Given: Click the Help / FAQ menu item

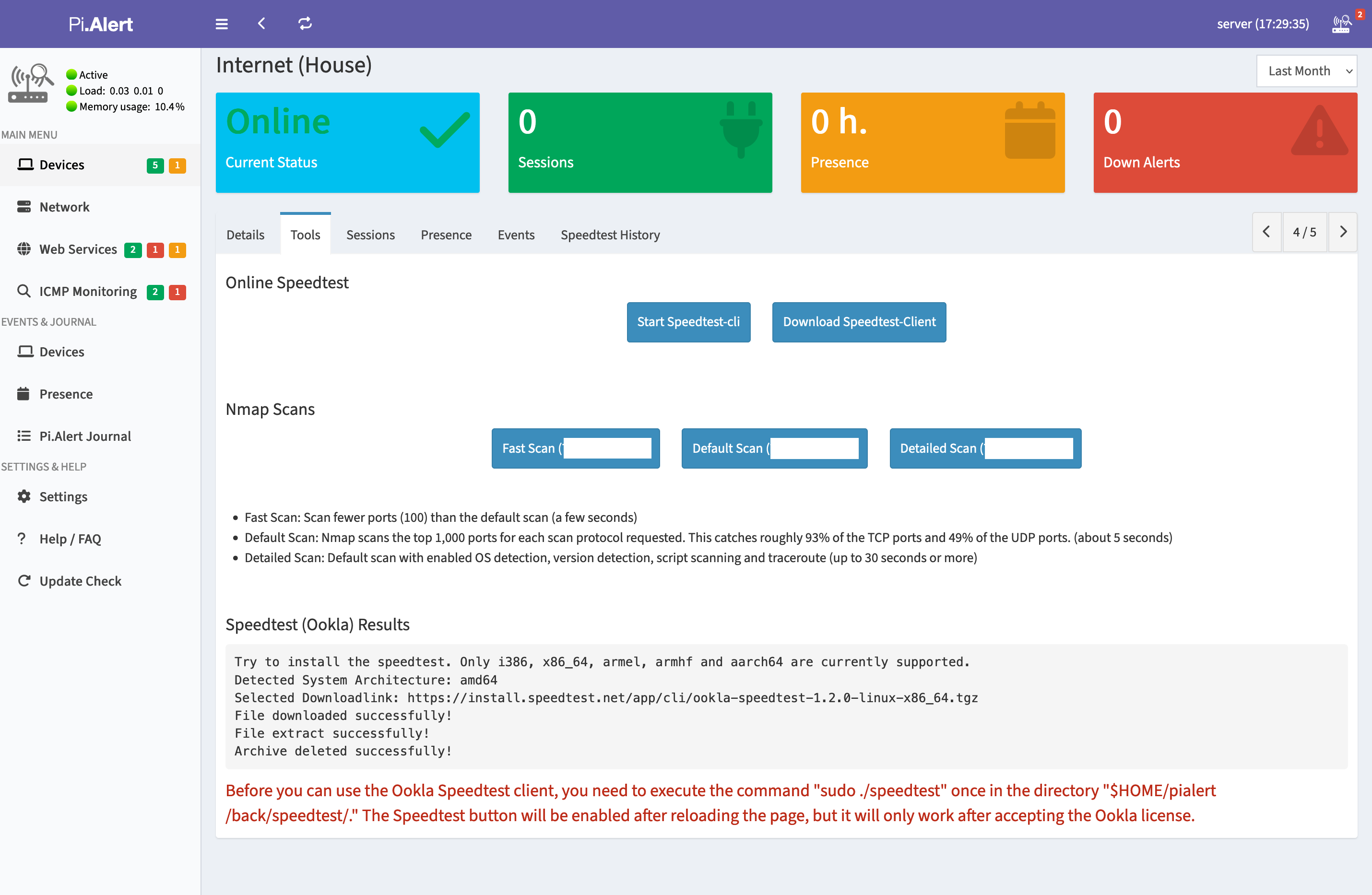Looking at the screenshot, I should click(x=70, y=539).
